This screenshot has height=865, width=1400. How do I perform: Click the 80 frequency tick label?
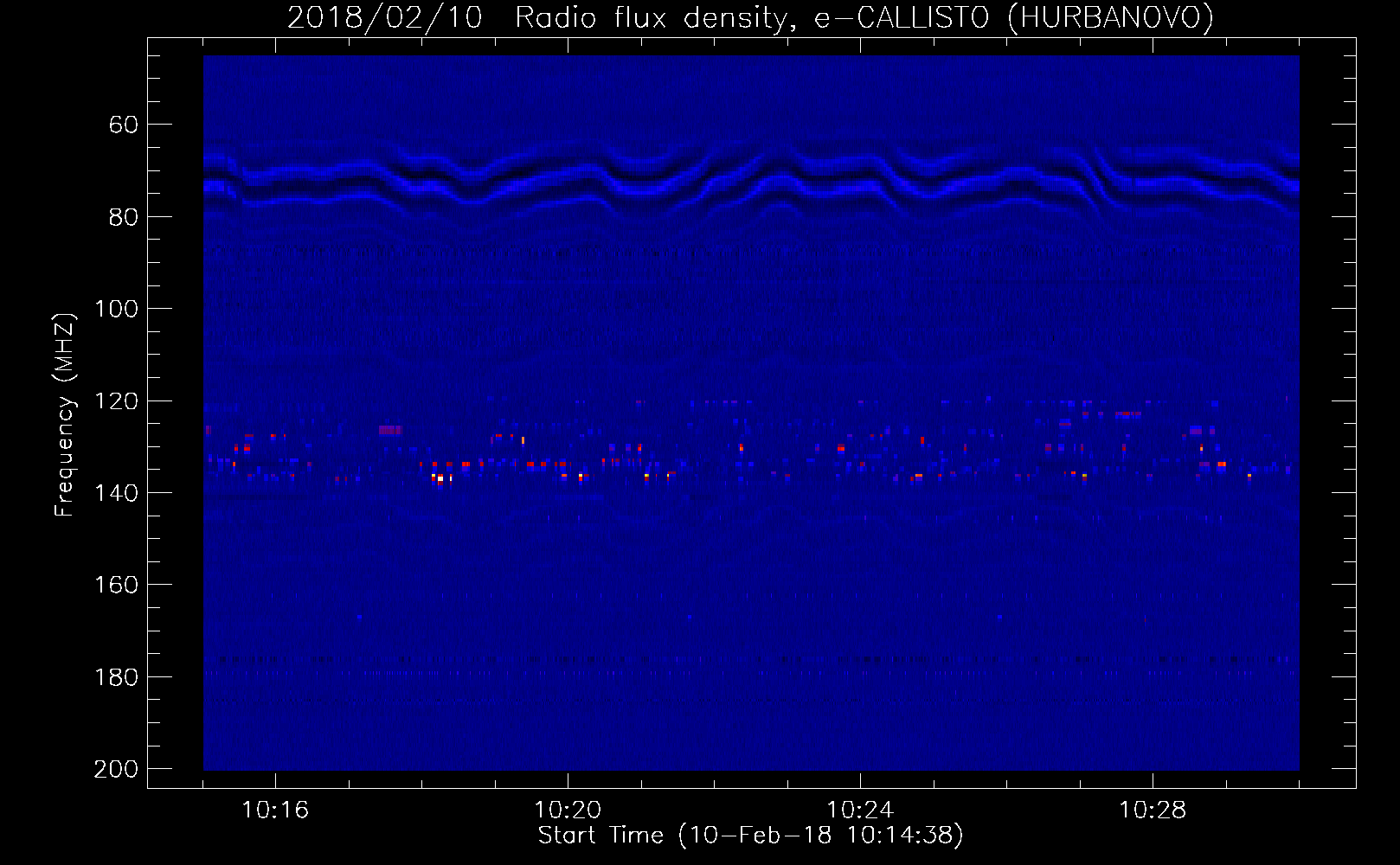[x=124, y=217]
